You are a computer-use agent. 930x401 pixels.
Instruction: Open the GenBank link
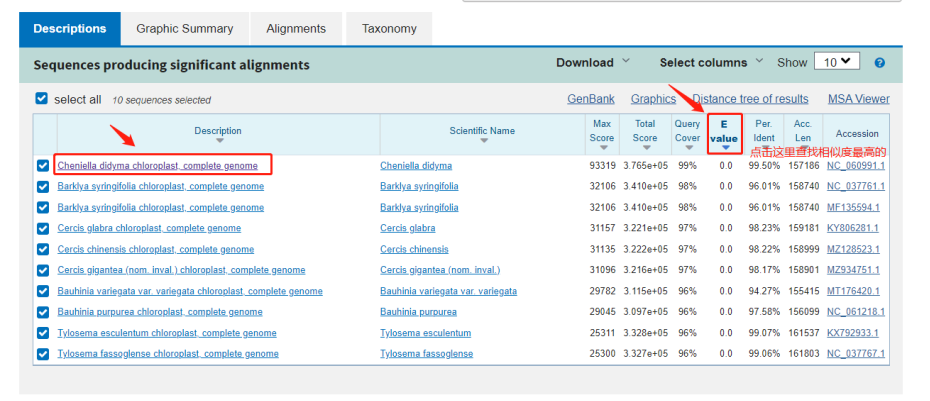click(591, 99)
